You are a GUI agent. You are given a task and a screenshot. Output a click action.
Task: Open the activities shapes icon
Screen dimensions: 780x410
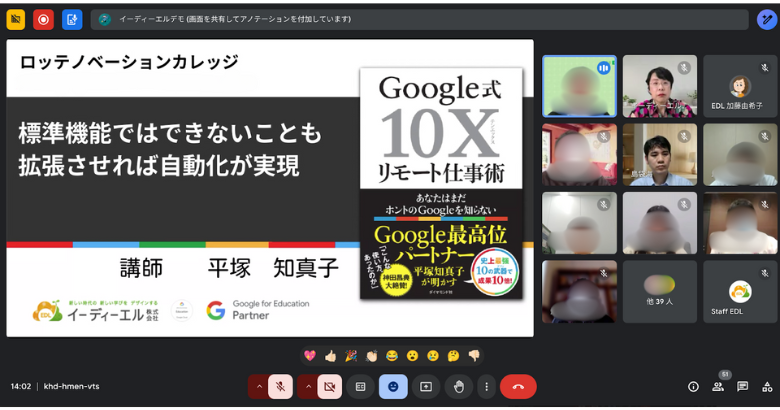[x=767, y=387]
